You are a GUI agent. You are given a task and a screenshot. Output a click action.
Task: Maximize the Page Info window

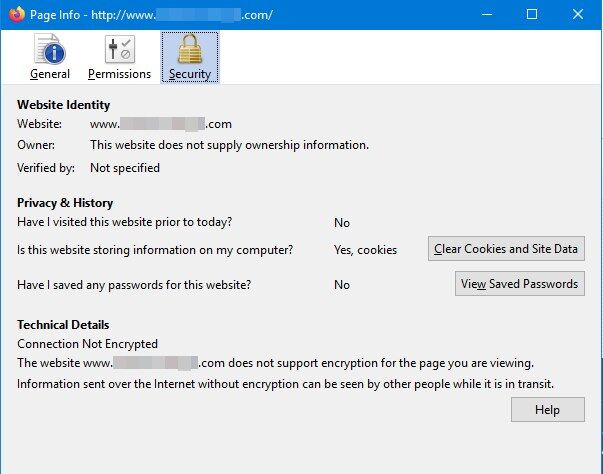point(532,15)
